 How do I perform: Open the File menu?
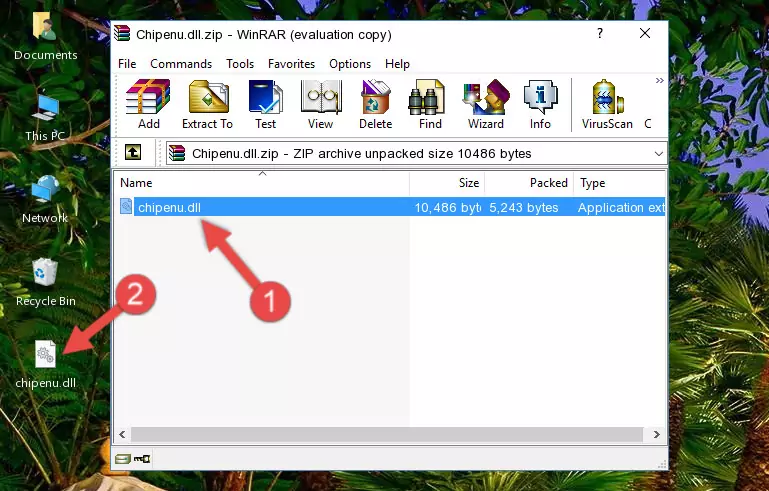[127, 64]
